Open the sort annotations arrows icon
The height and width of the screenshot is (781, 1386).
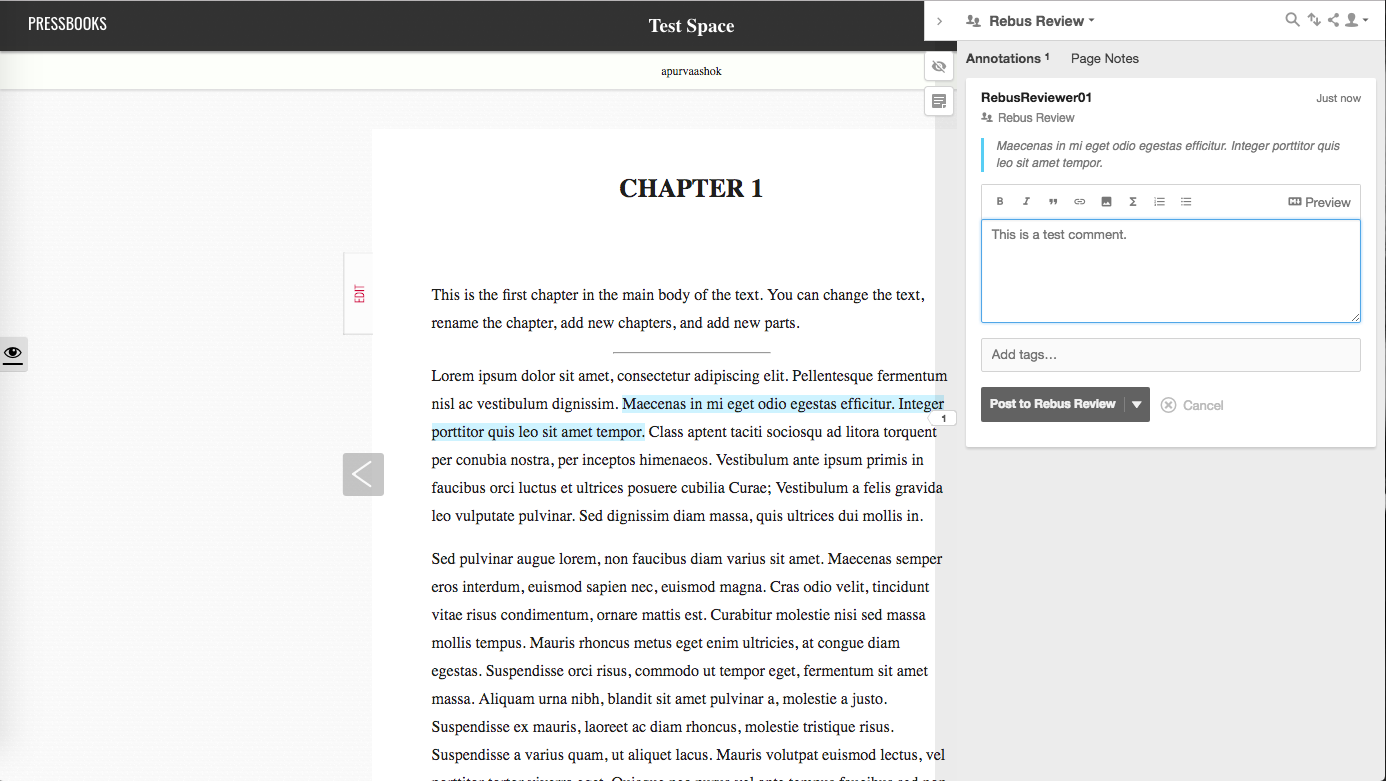coord(1314,20)
